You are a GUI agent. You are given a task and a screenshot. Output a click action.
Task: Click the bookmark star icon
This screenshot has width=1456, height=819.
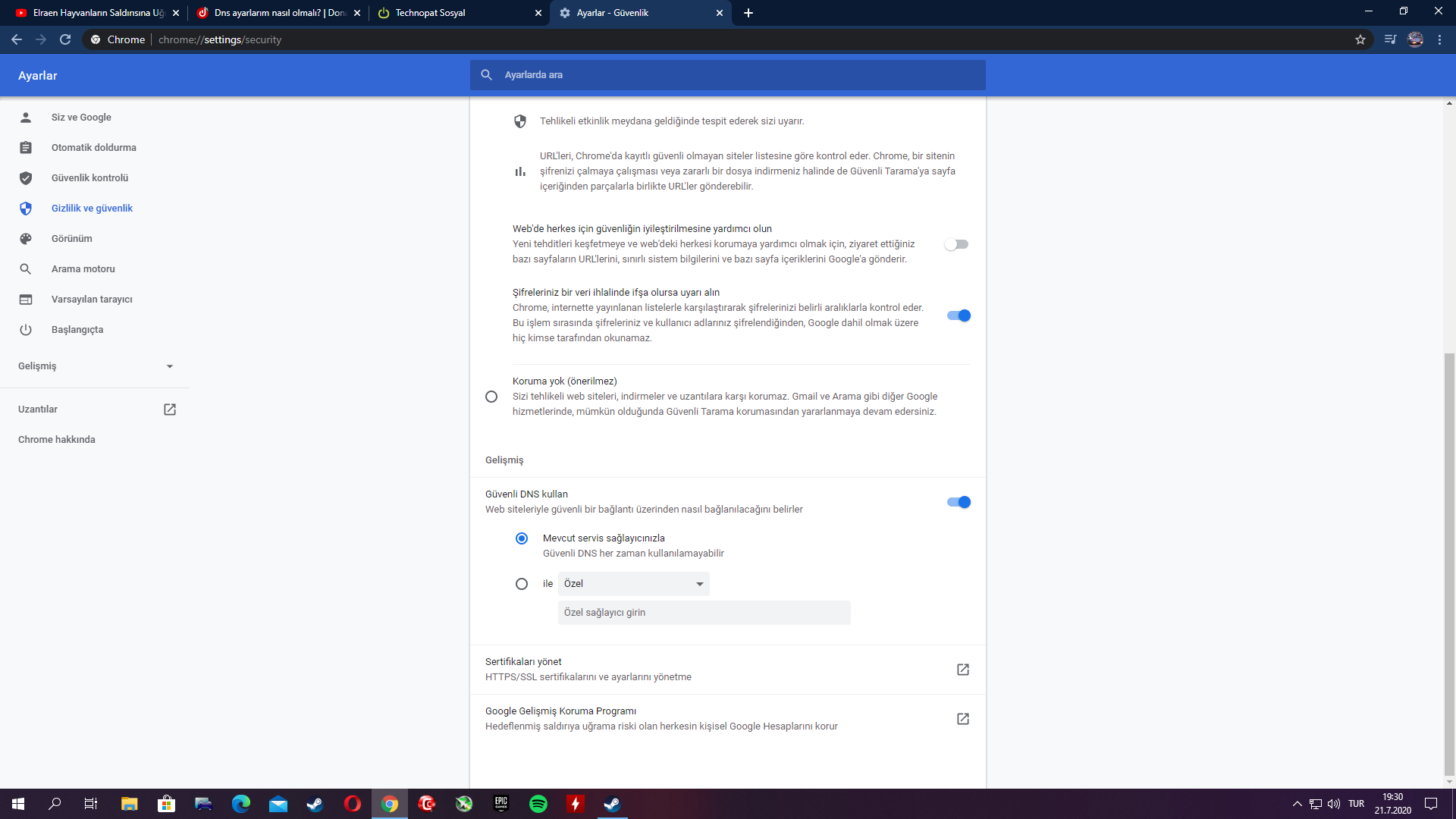pyautogui.click(x=1360, y=39)
